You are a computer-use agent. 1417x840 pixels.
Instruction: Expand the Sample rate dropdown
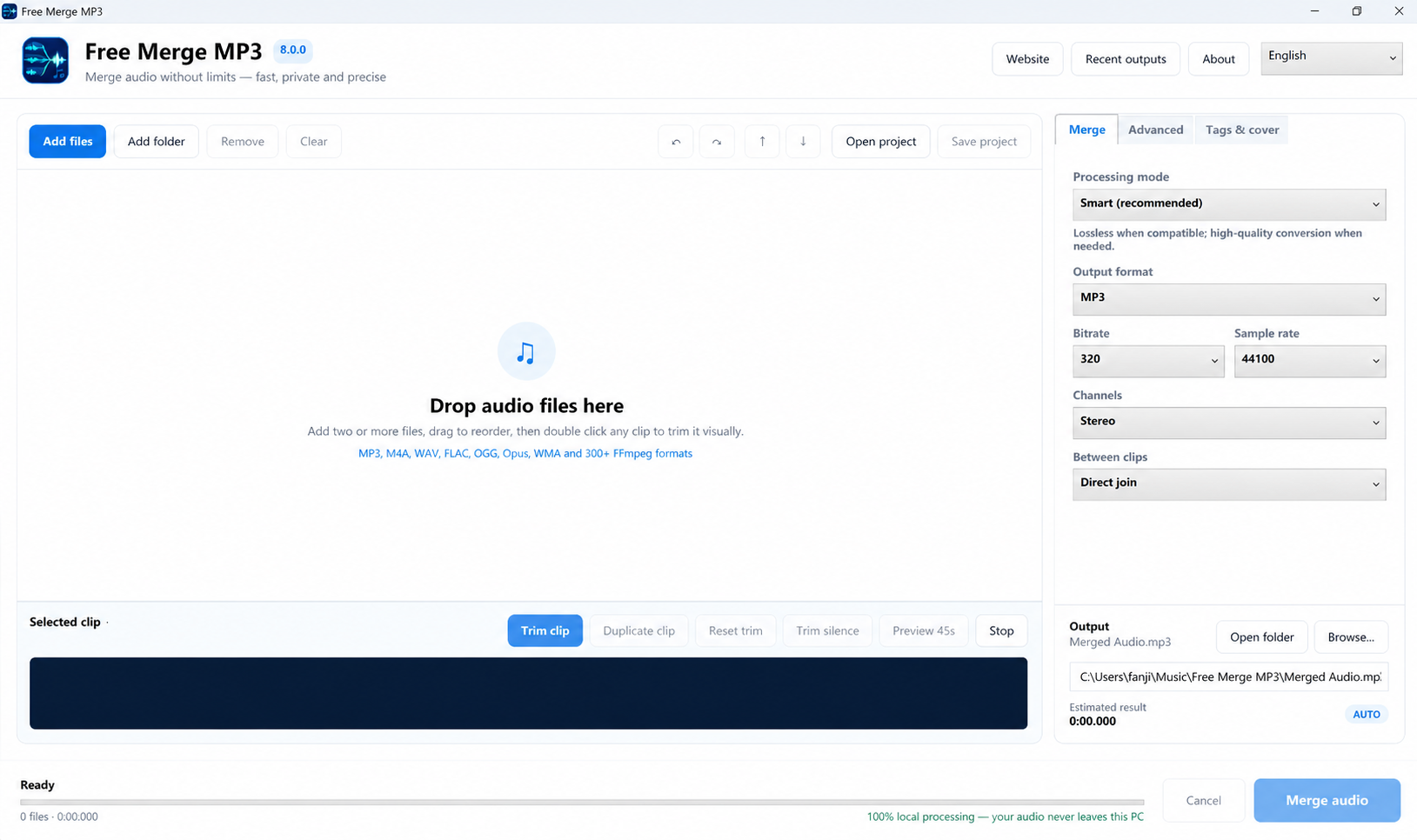[1310, 360]
